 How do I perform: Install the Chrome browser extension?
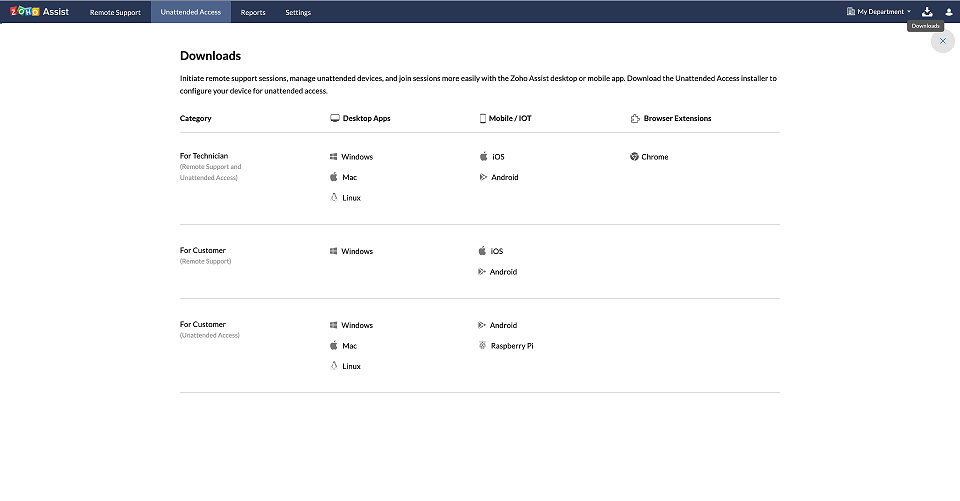coord(654,157)
